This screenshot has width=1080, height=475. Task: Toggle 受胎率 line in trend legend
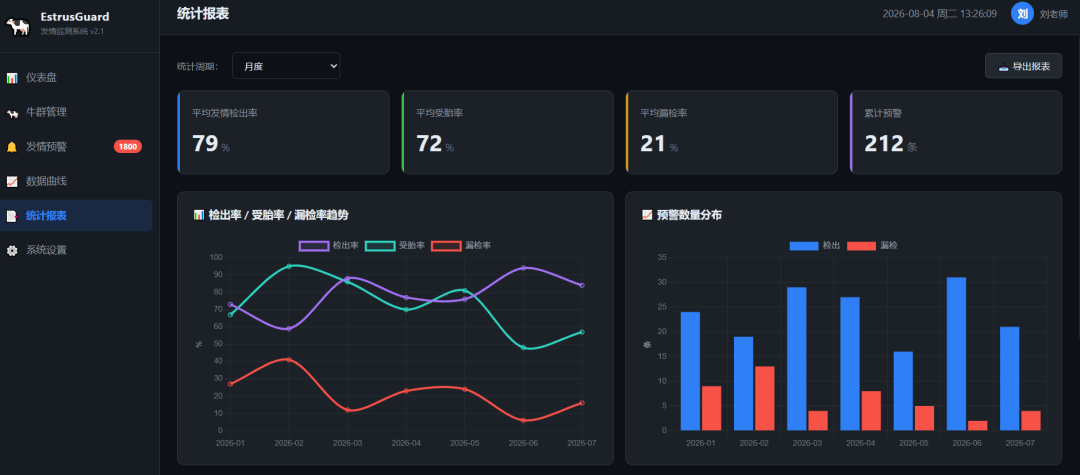[395, 245]
